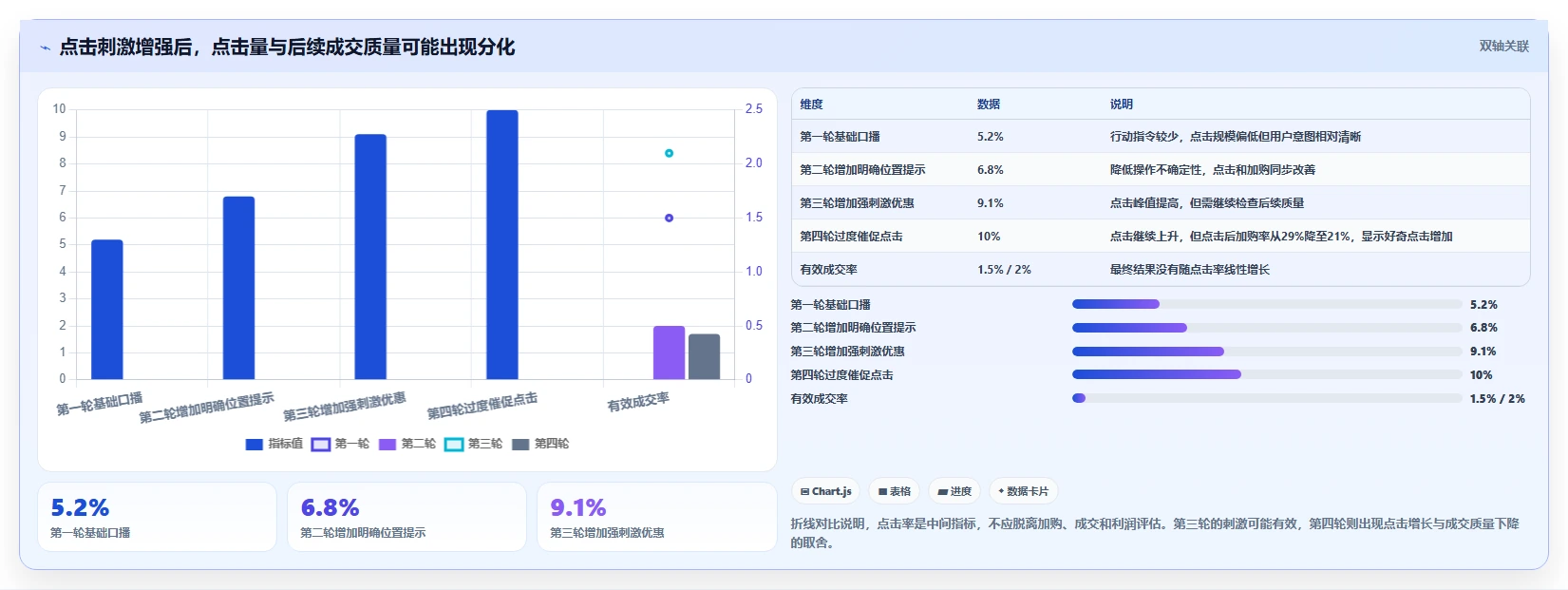The height and width of the screenshot is (590, 1568).
Task: Click the 第一轮基础口播 progress bar
Action: click(x=1267, y=304)
